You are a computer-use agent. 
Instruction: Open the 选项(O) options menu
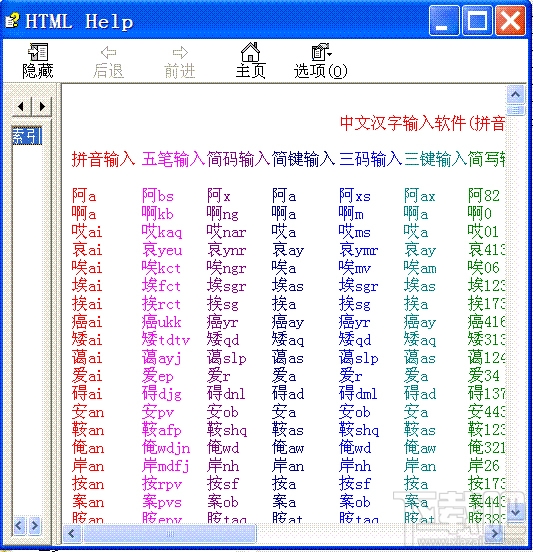tap(321, 61)
